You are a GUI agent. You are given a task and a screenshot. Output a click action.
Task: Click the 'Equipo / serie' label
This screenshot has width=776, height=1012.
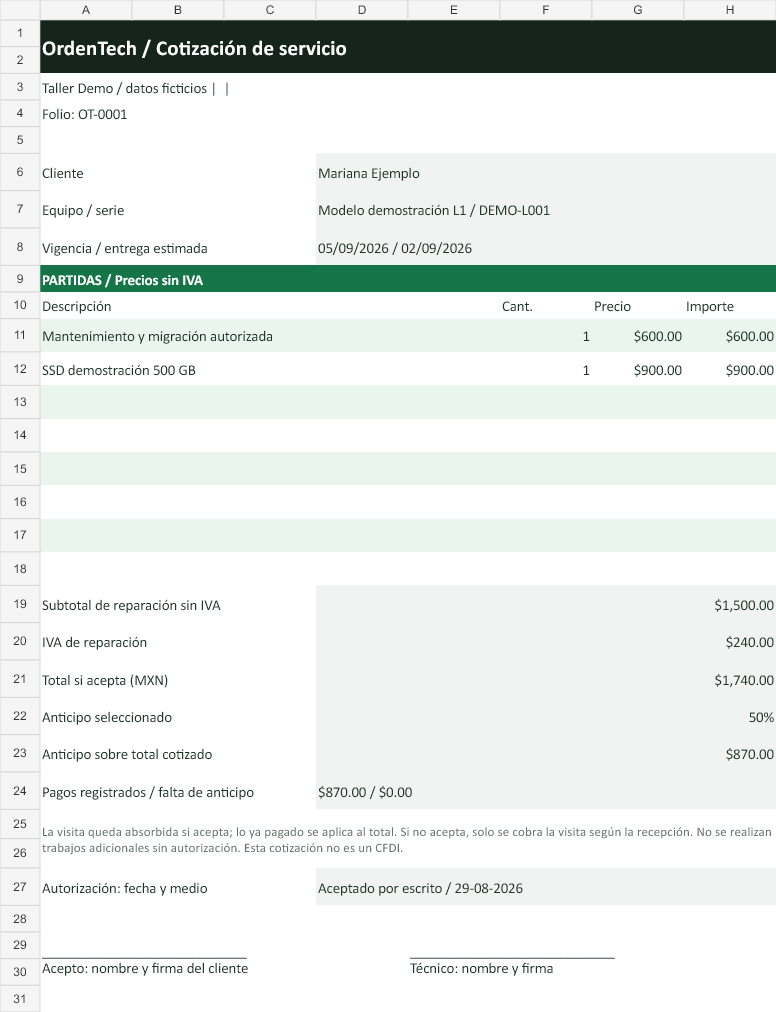coord(83,210)
